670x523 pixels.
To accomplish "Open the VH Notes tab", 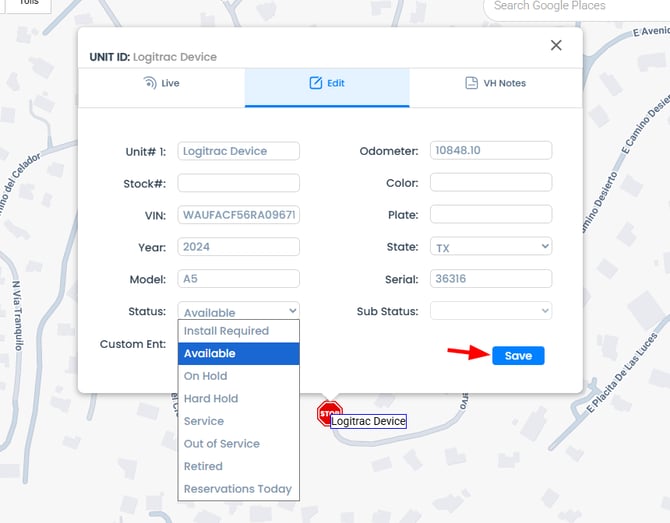I will coord(495,83).
